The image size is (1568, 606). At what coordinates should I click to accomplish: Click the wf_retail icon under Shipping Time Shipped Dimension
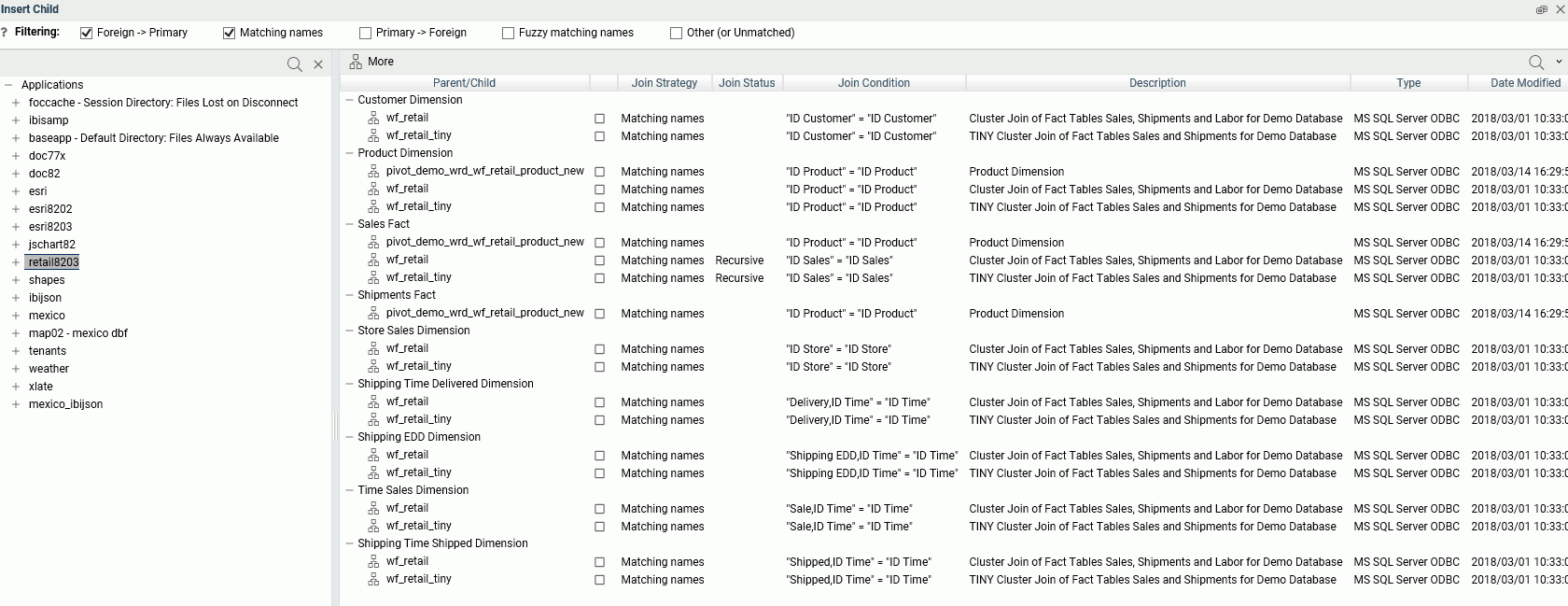[373, 561]
